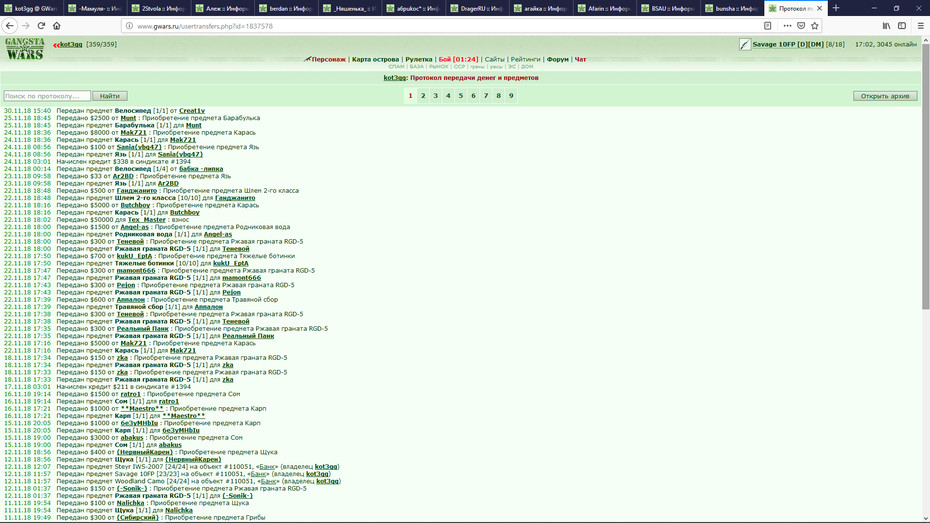930x523 pixels.
Task: Click the Открыть архив button
Action: 885,96
